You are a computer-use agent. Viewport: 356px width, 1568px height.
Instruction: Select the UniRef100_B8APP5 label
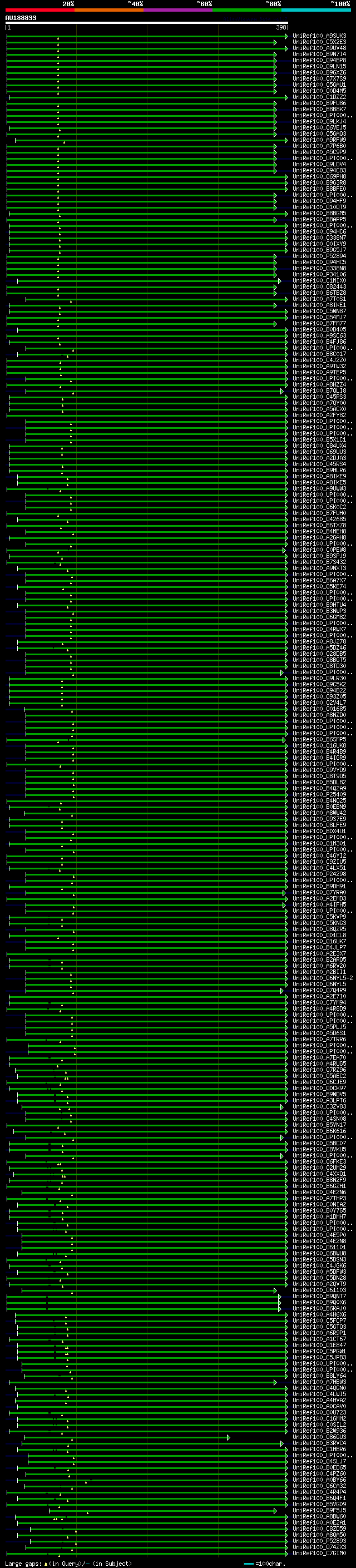(319, 219)
